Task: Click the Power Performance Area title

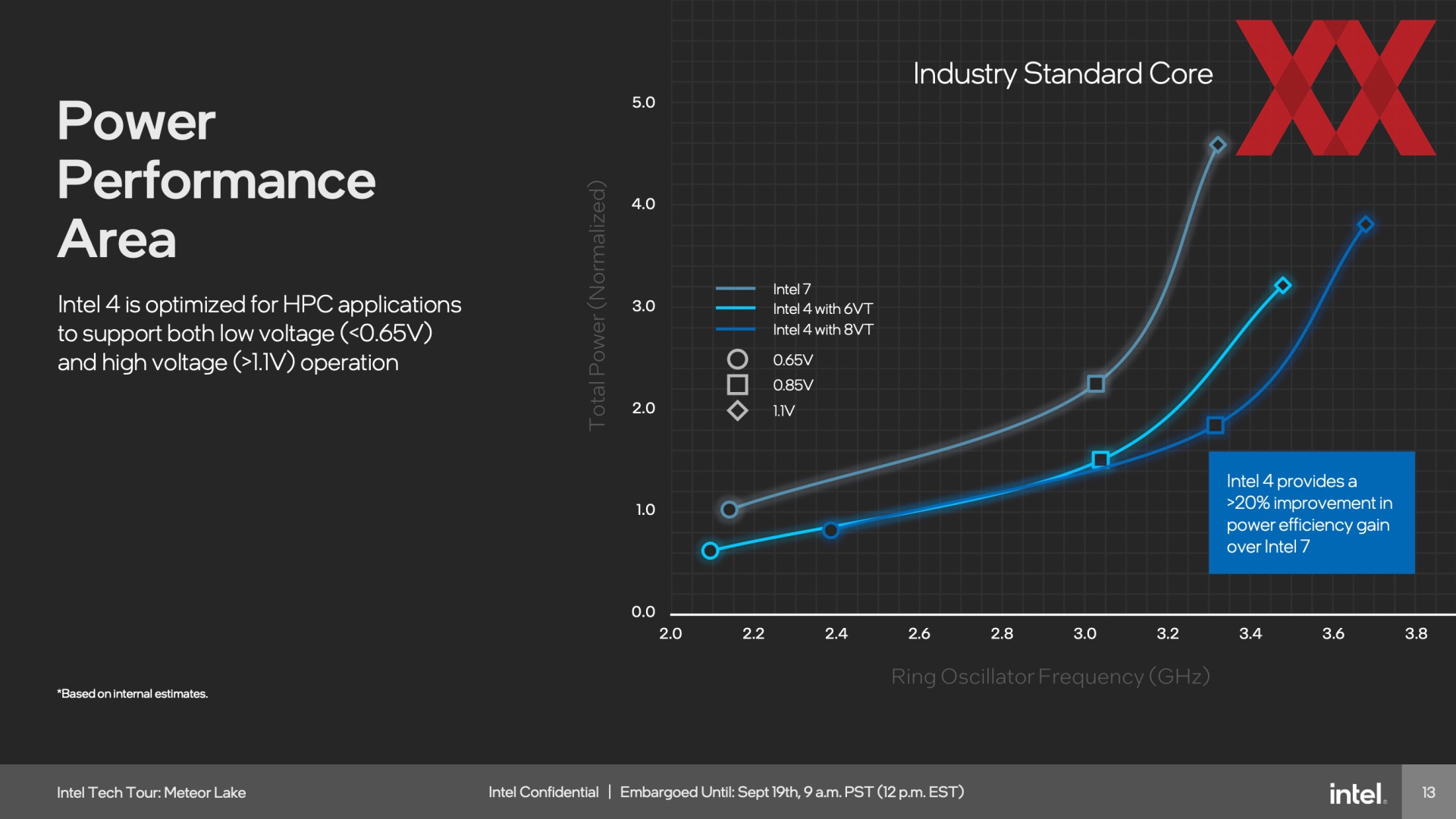Action: (x=216, y=180)
